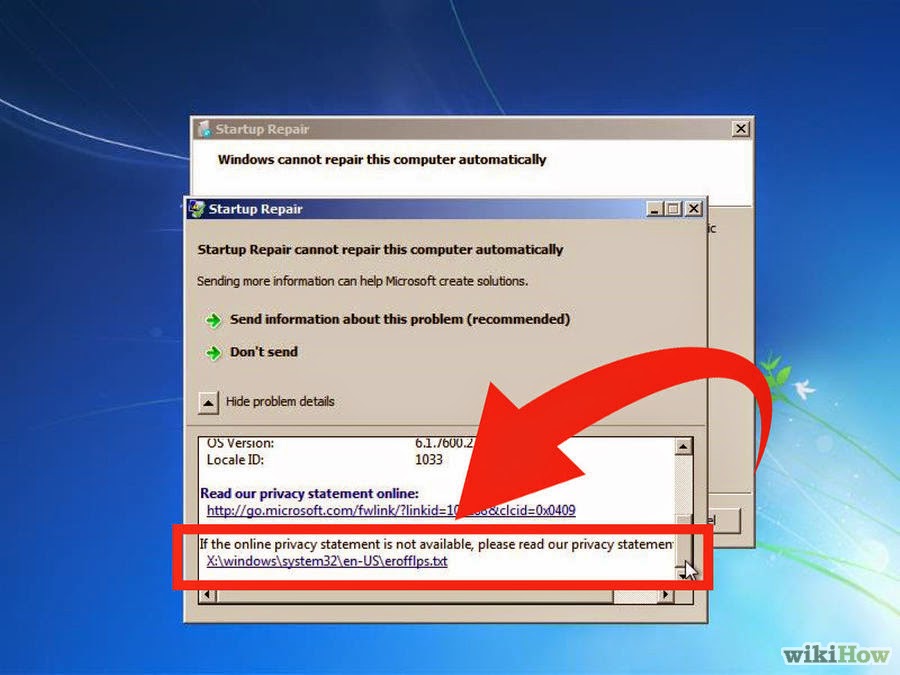Close the front Startup Repair dialog
The height and width of the screenshot is (675, 900).
(694, 209)
